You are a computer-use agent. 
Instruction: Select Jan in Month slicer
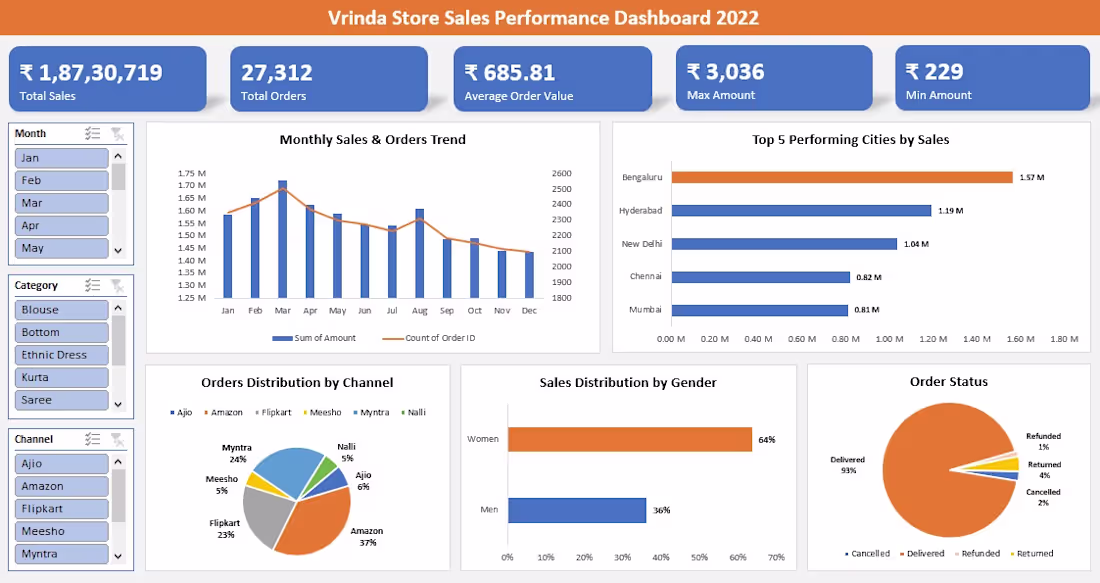[62, 158]
